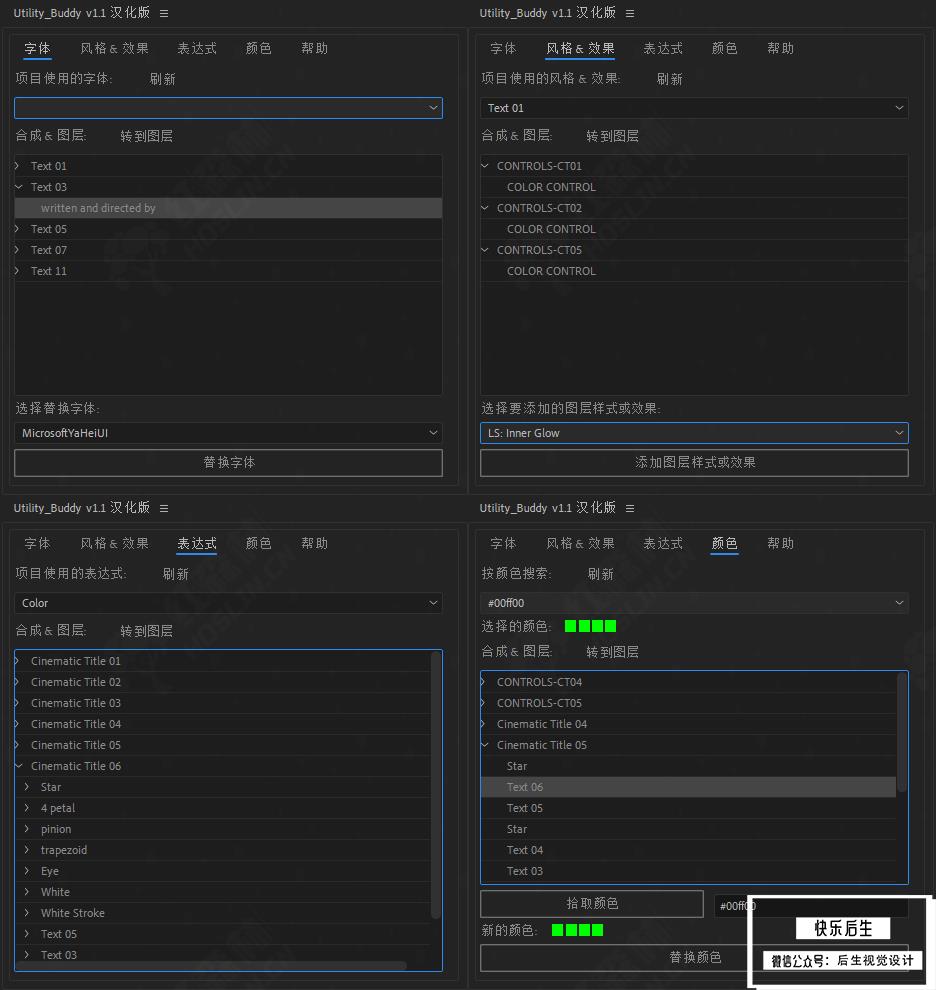Image resolution: width=936 pixels, height=990 pixels.
Task: Expand the pinion layer
Action: point(27,829)
